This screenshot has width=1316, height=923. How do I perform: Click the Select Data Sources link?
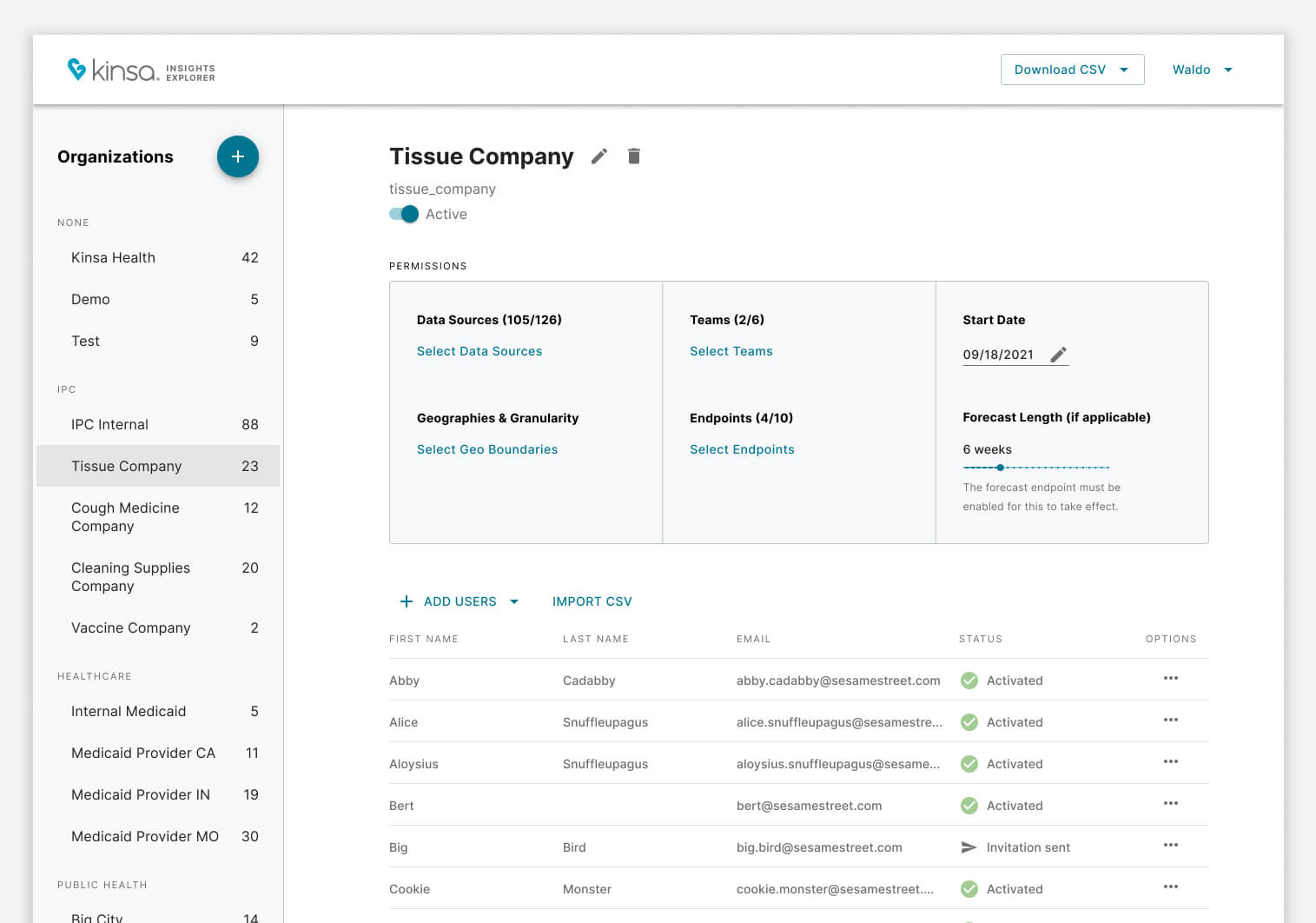[x=479, y=351]
